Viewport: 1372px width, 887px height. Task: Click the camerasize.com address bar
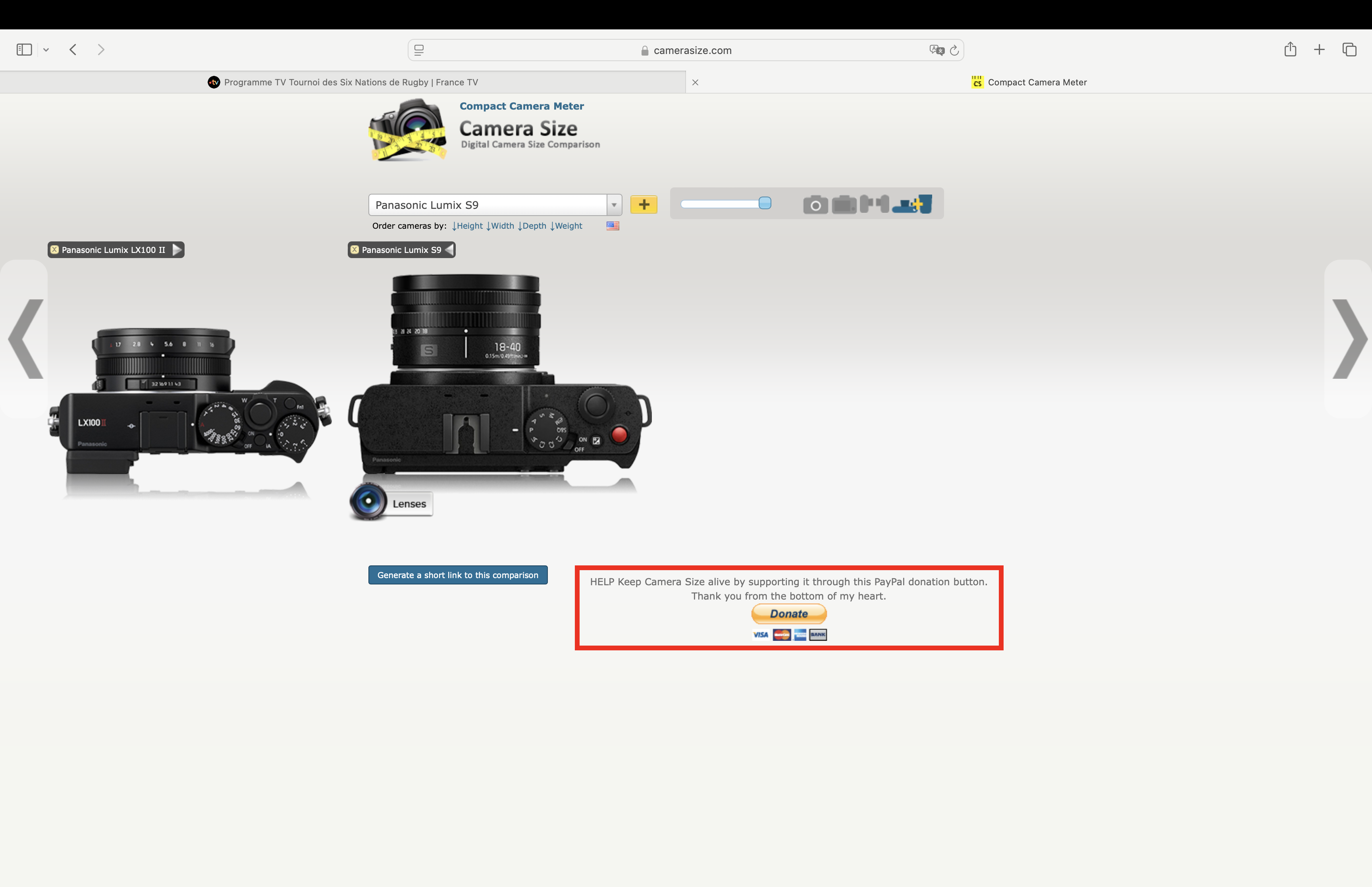click(686, 50)
